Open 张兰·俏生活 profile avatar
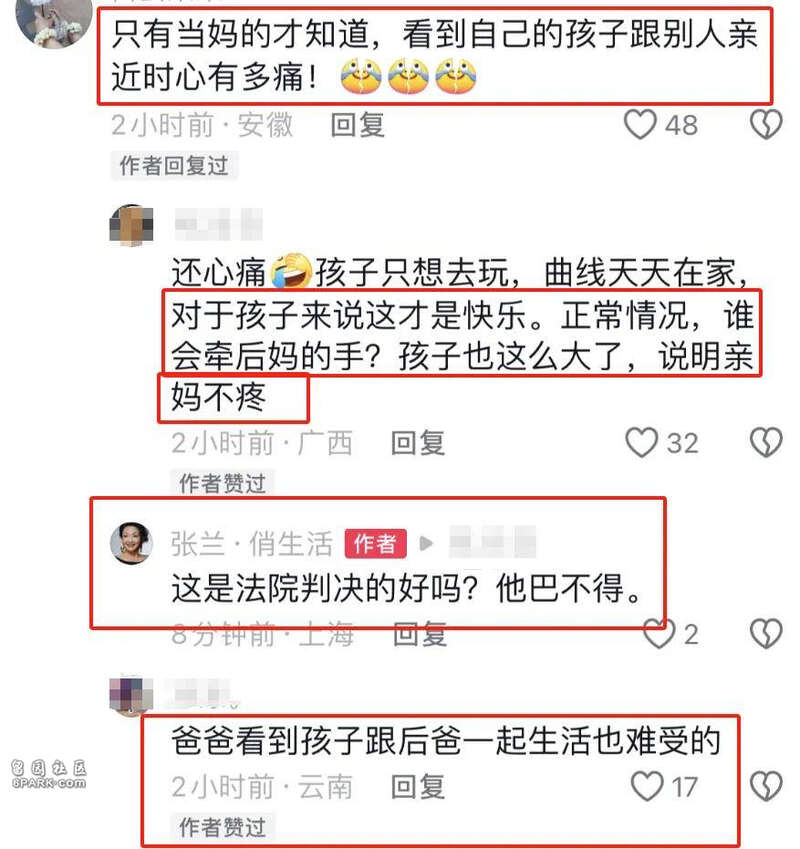This screenshot has height=849, width=800. pos(132,543)
